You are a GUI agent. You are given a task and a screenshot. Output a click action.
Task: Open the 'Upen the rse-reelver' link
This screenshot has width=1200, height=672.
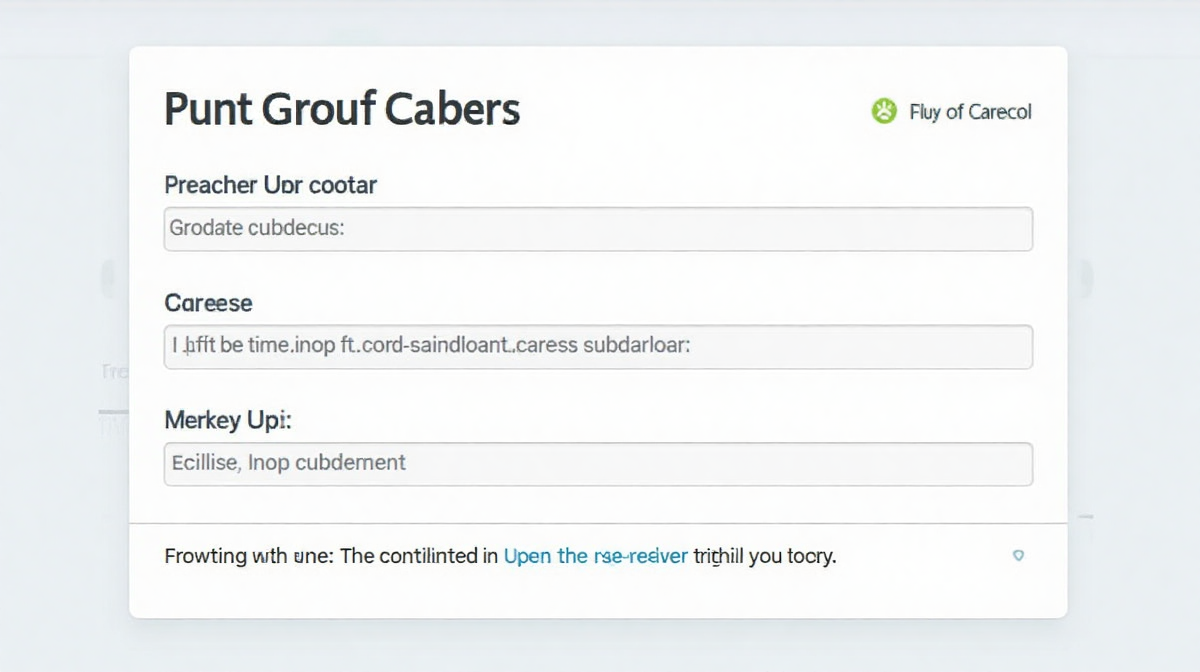tap(596, 556)
